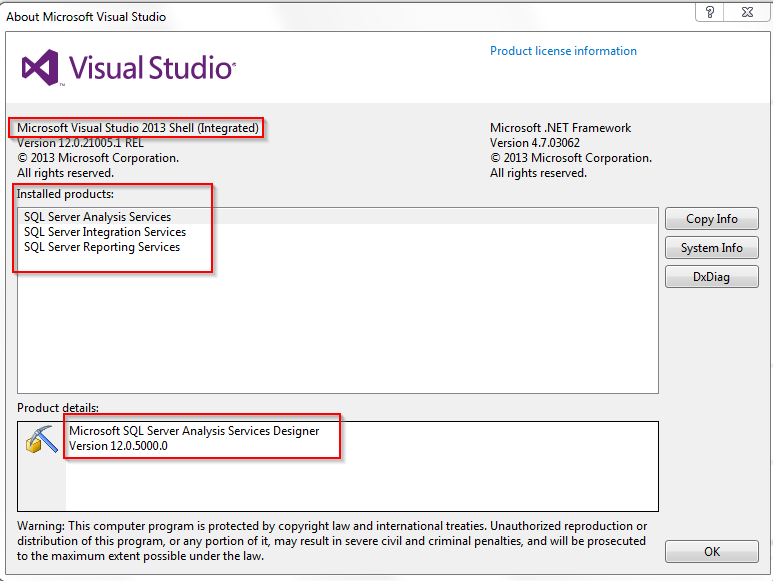Viewport: 773px width, 581px height.
Task: Select SQL Server Integration Services in list
Action: pos(338,232)
